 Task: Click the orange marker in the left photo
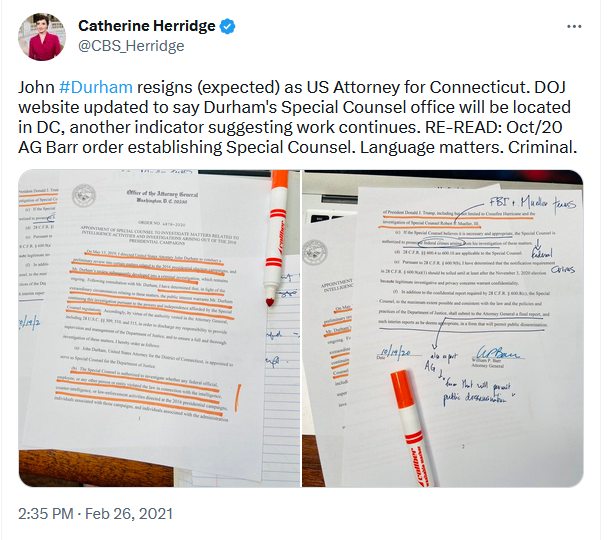pos(275,237)
